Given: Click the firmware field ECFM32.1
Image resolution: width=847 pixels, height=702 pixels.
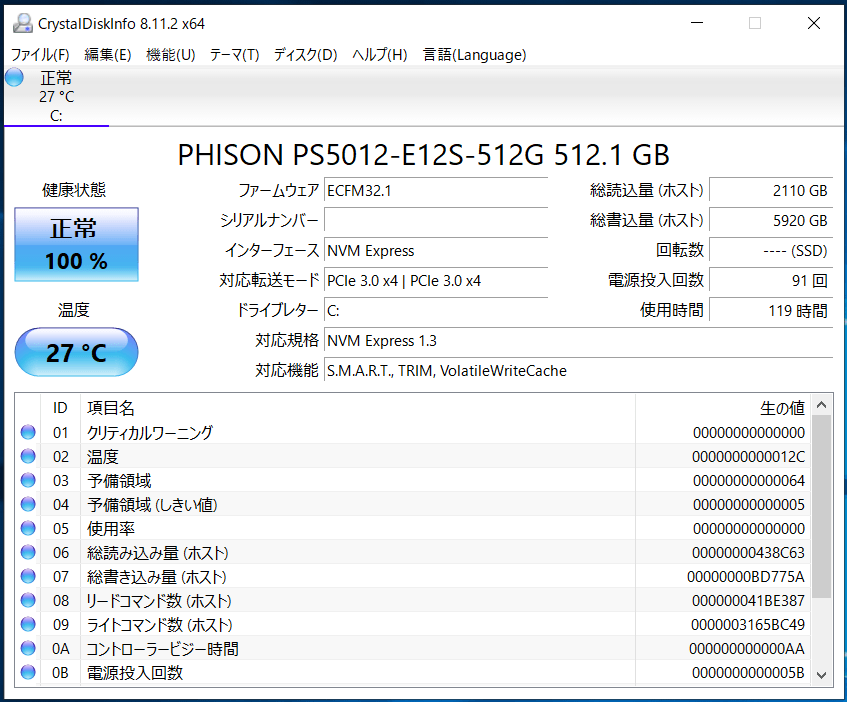Looking at the screenshot, I should pyautogui.click(x=436, y=191).
